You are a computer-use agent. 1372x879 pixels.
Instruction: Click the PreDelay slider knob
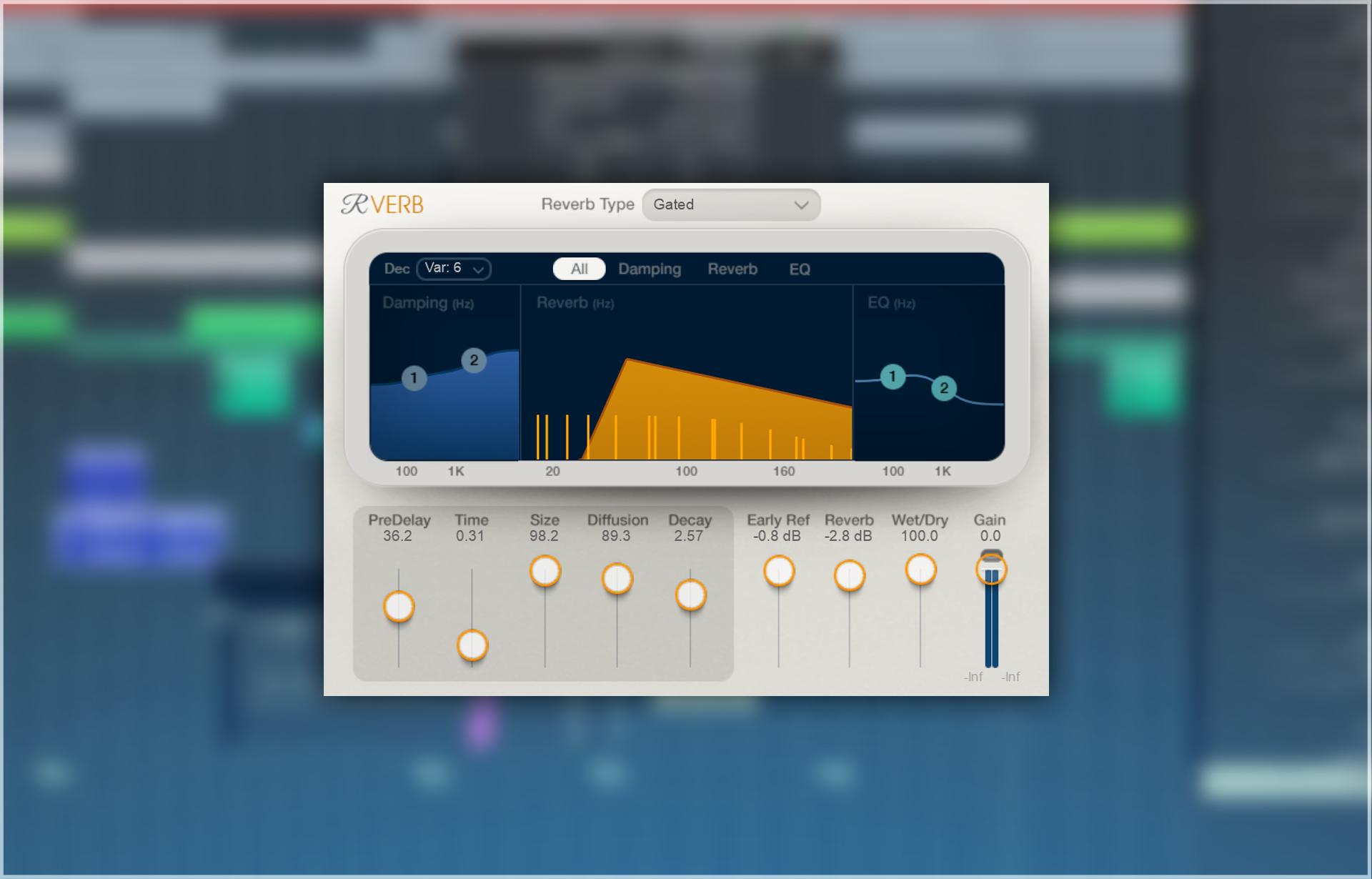[399, 607]
